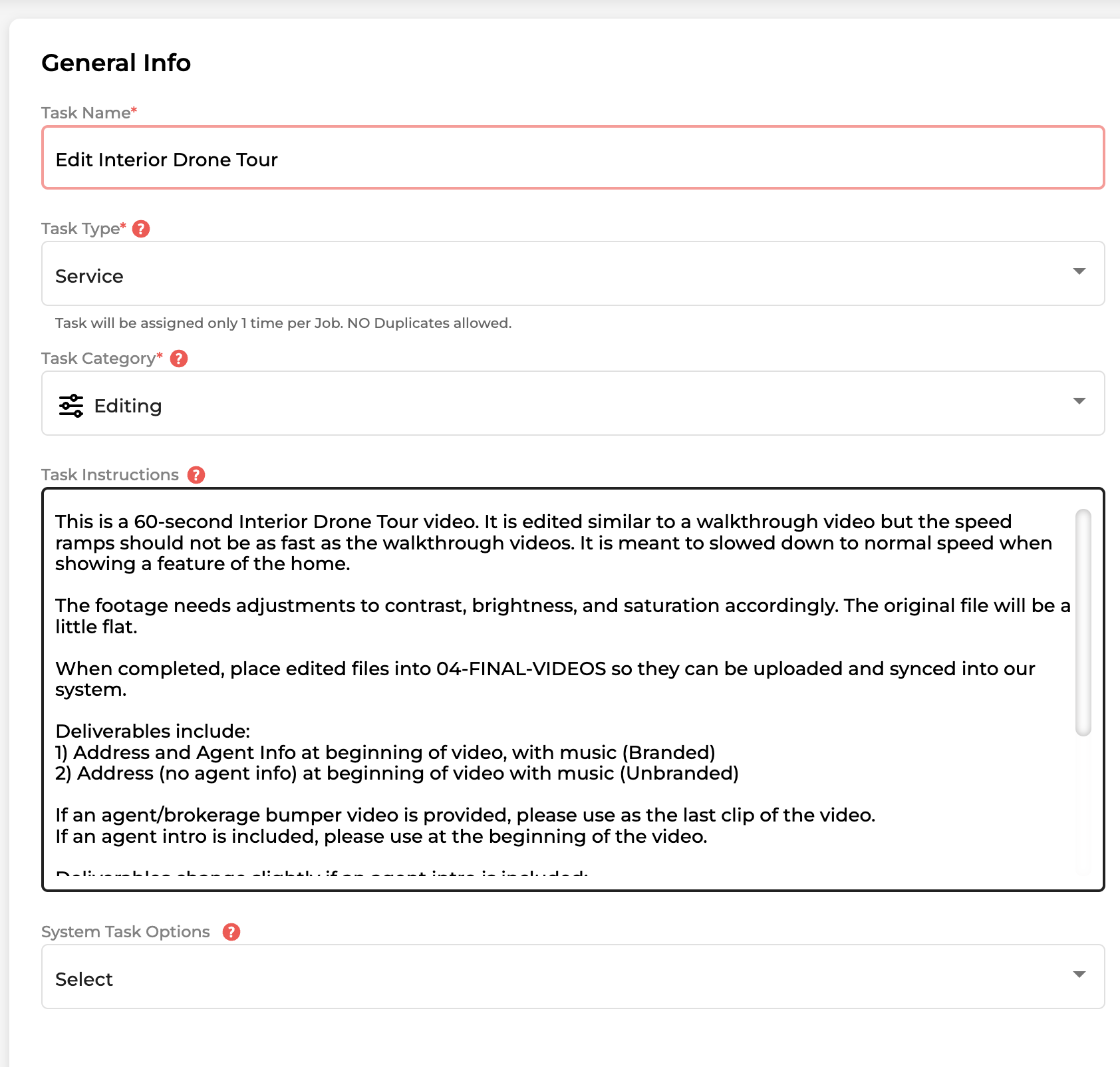Click the Editing value in Task Category

(x=128, y=406)
